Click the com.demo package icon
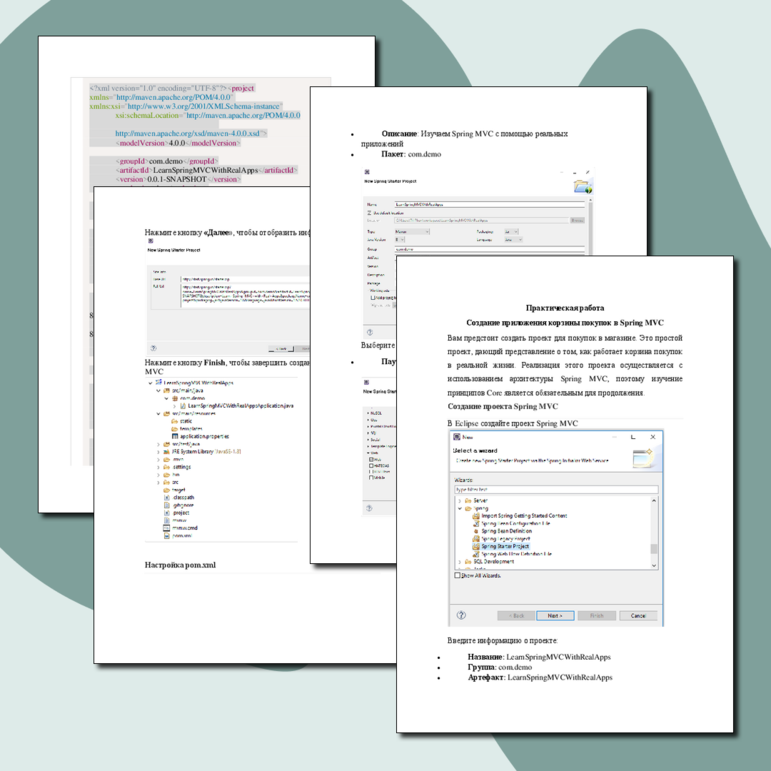This screenshot has width=771, height=771. coord(174,397)
